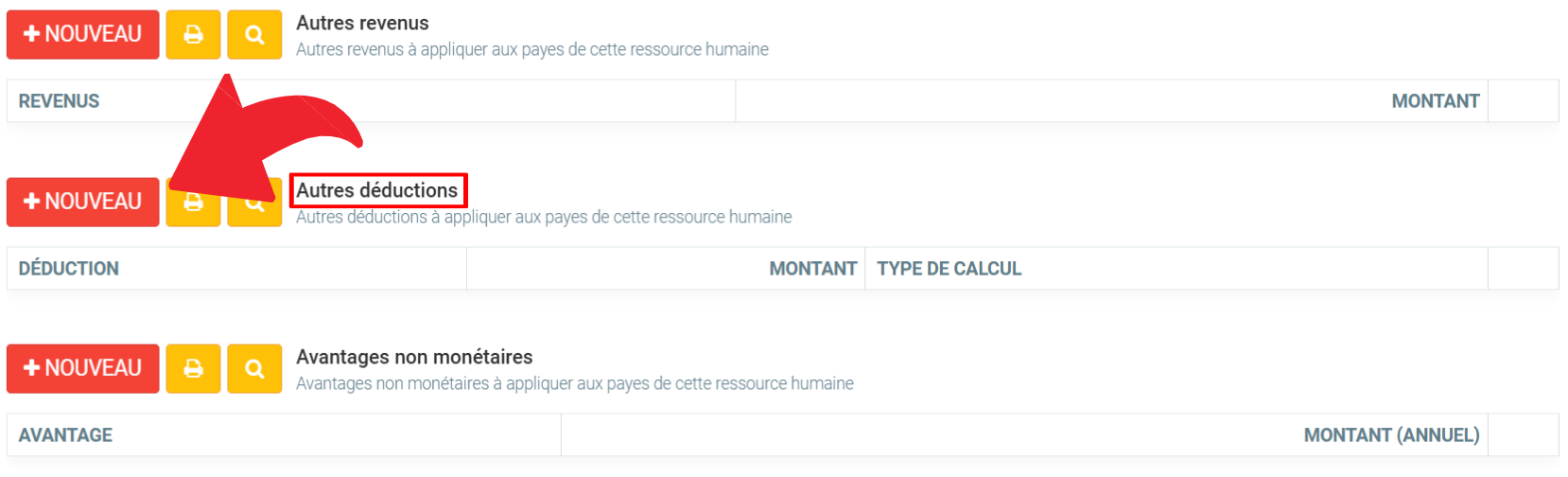Click the Autres revenus description text
Viewport: 1568px width, 477px height.
(531, 49)
